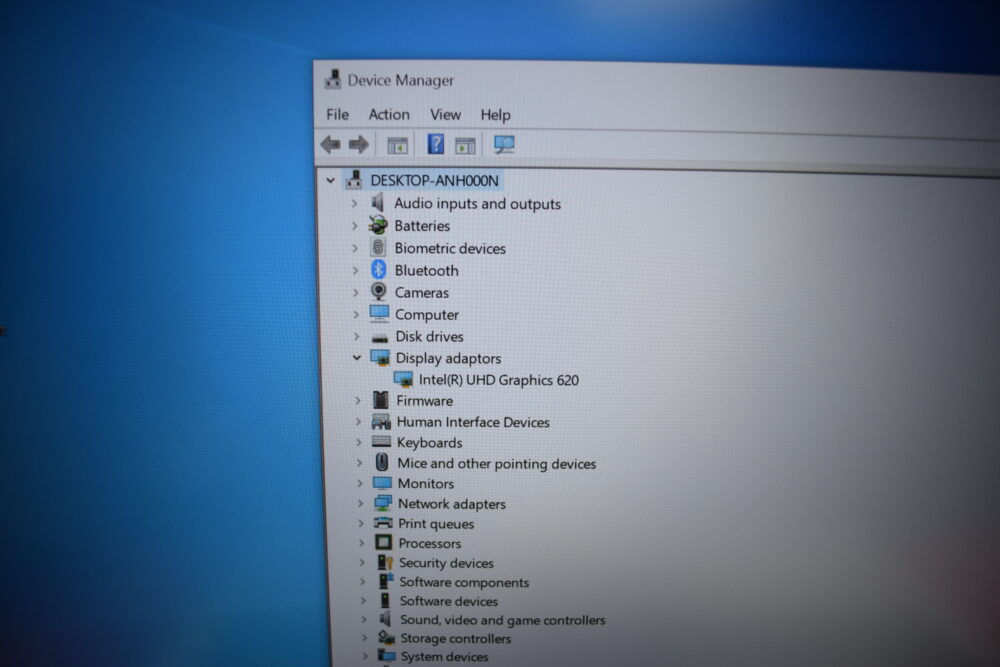Expand the Network adapters category arrow

click(x=360, y=503)
